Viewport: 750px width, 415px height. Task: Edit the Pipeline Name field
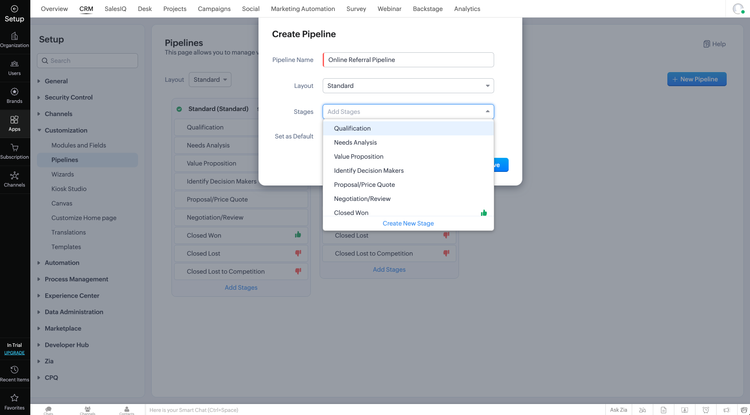408,60
